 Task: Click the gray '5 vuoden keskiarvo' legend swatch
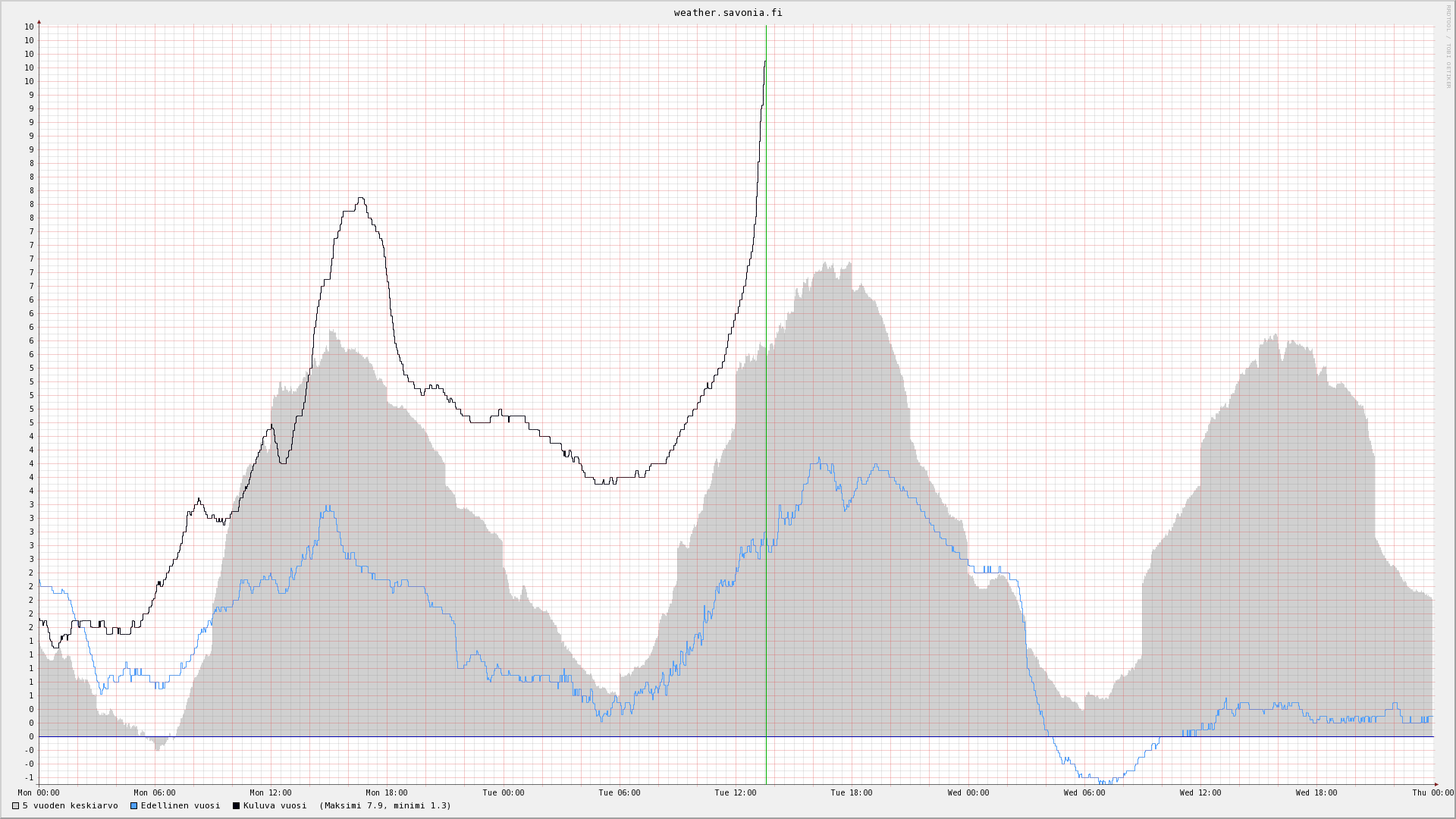16,806
